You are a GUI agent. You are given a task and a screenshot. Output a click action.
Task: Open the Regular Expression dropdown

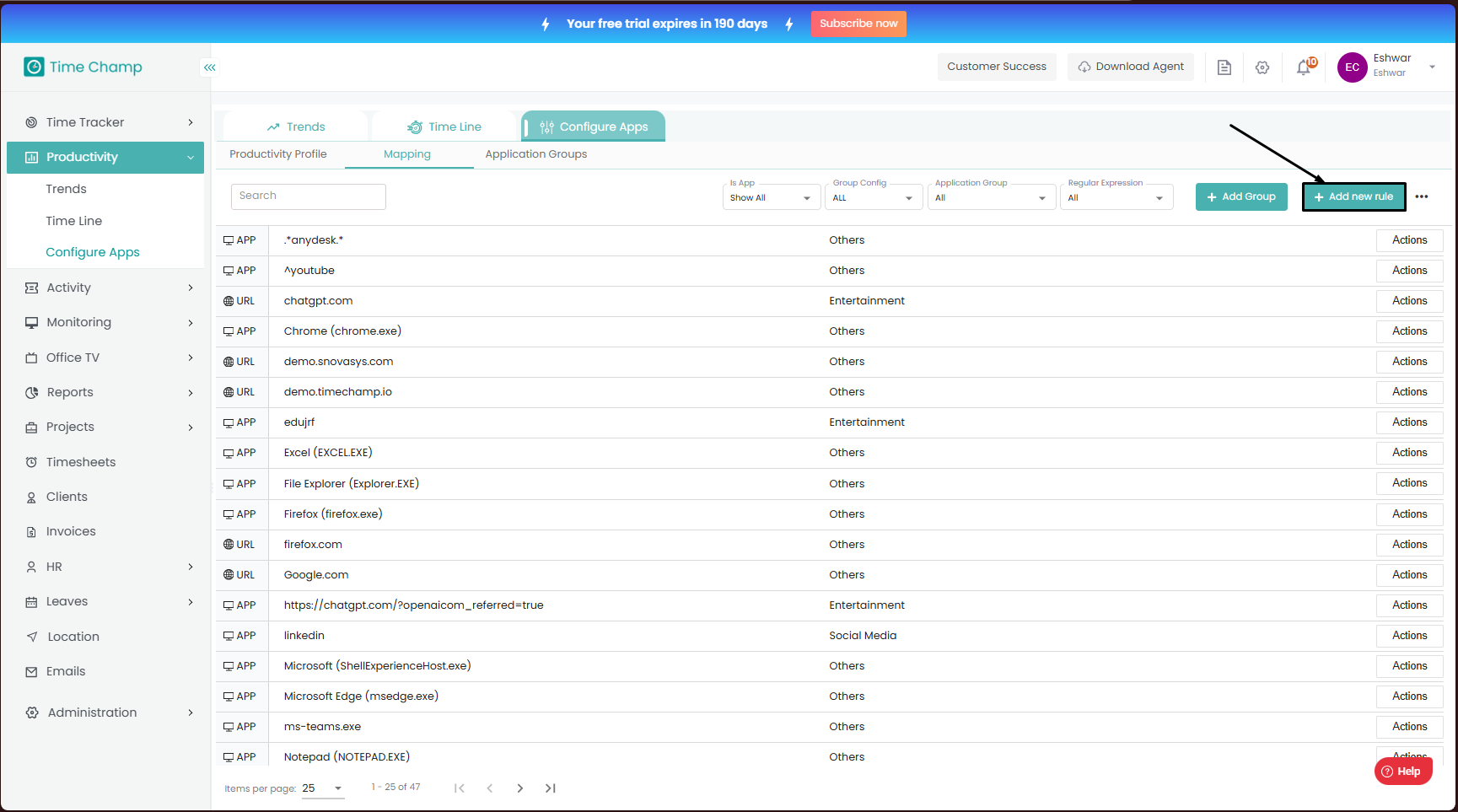[1116, 197]
